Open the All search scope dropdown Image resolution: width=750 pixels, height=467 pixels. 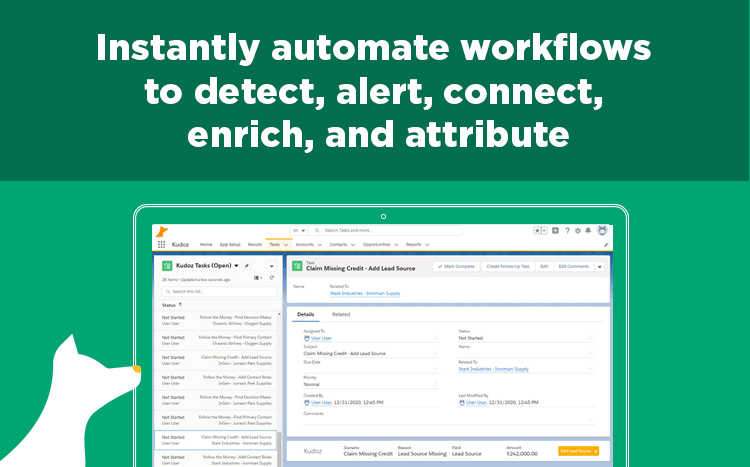tap(299, 231)
